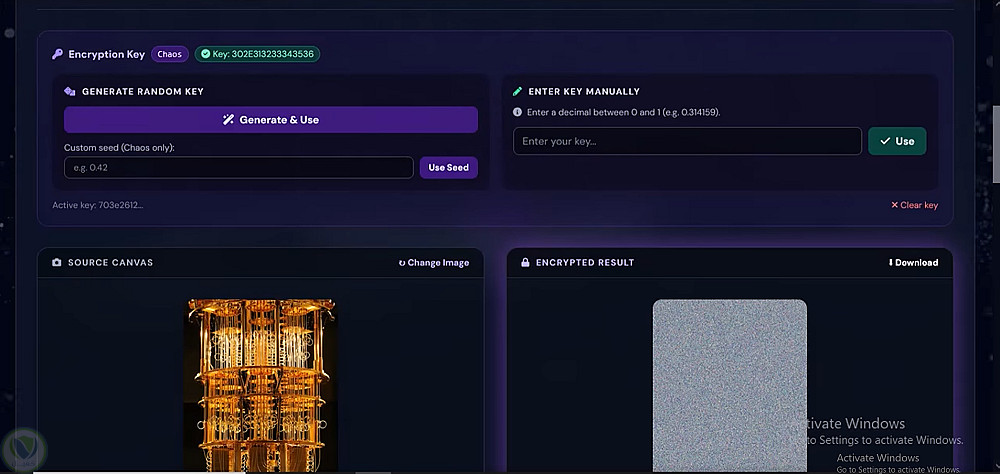Click the dice icon next to Generate Random Key
The width and height of the screenshot is (1000, 474).
tap(70, 91)
